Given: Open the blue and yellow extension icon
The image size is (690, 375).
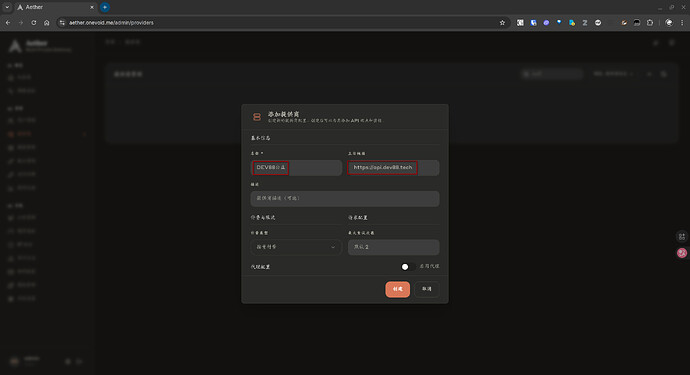Looking at the screenshot, I should click(572, 22).
